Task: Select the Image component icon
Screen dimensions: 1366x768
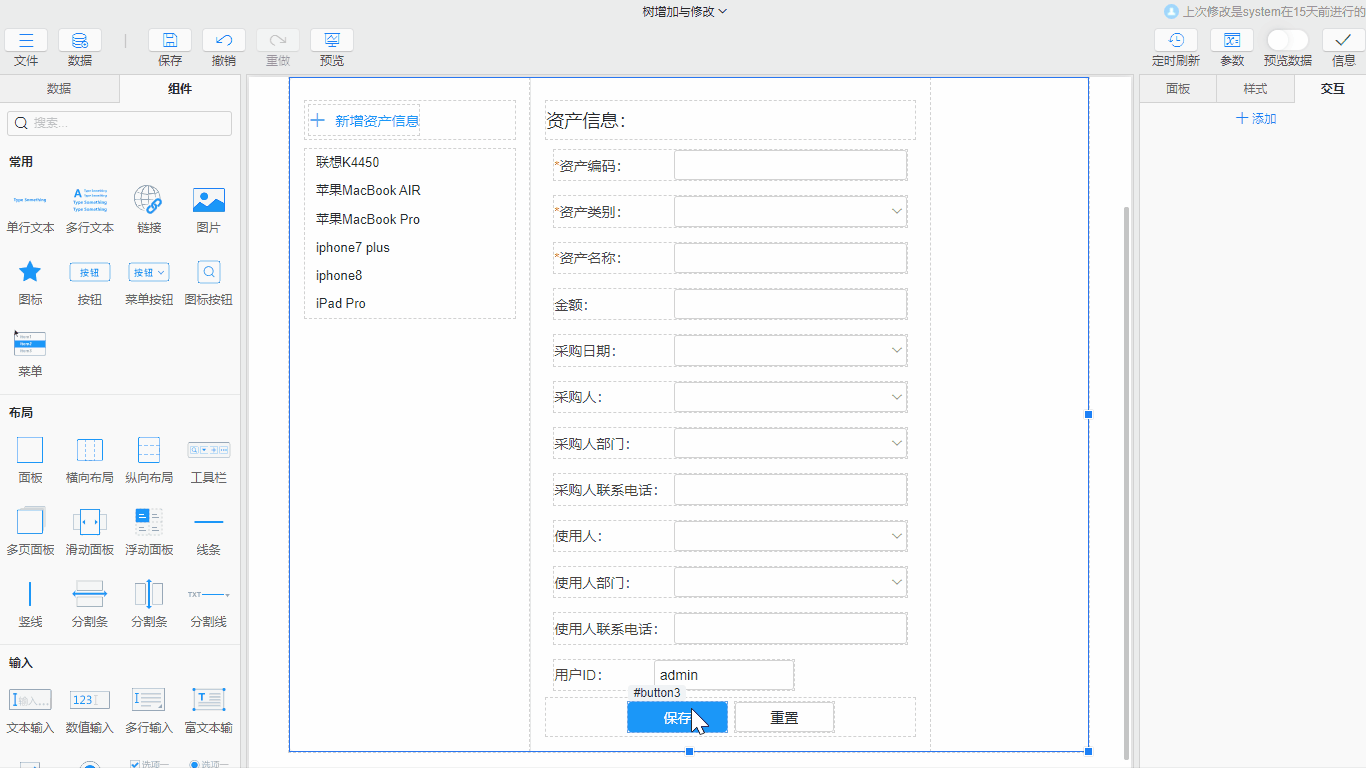Action: click(208, 200)
